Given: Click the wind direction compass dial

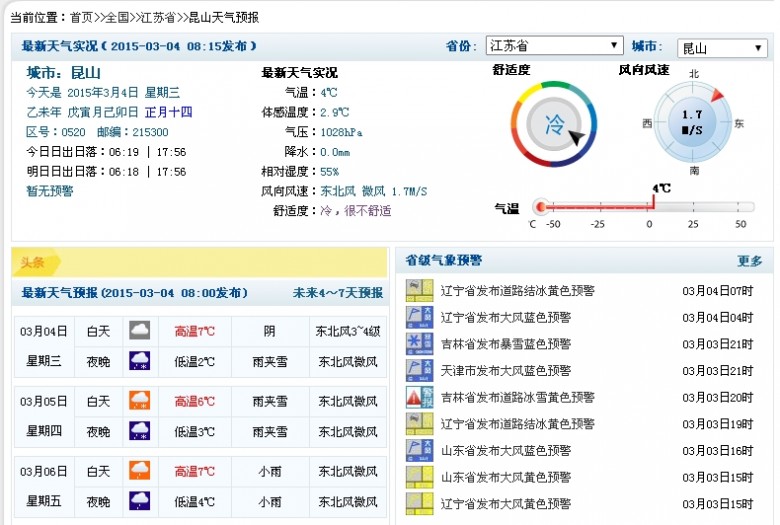Looking at the screenshot, I should [x=692, y=122].
